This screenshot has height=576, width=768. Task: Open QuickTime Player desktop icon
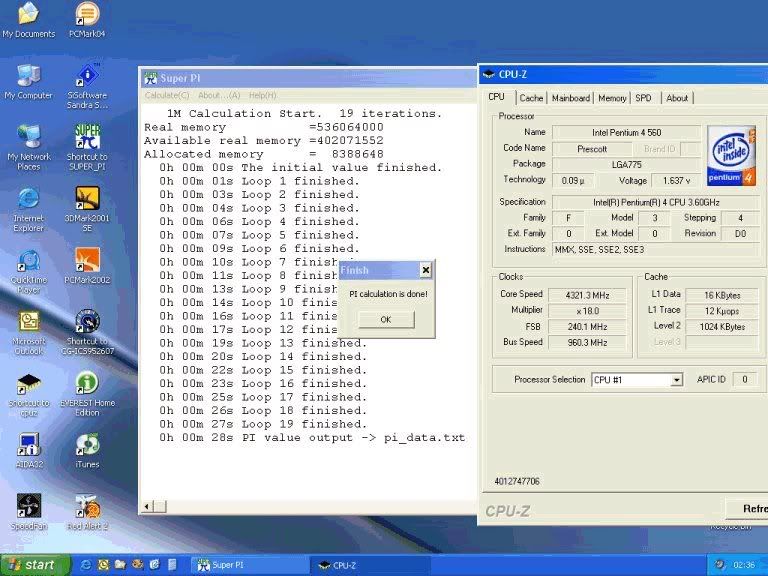point(28,272)
